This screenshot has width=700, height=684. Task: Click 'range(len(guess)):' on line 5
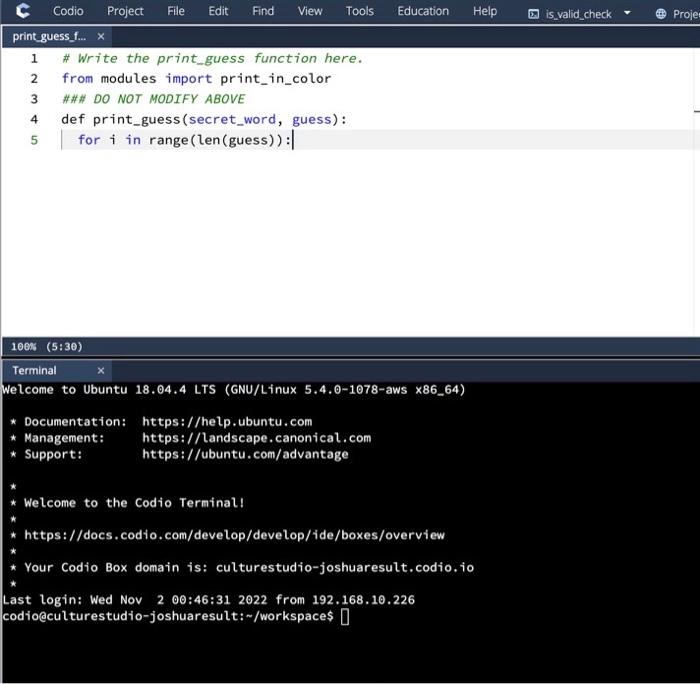click(220, 140)
